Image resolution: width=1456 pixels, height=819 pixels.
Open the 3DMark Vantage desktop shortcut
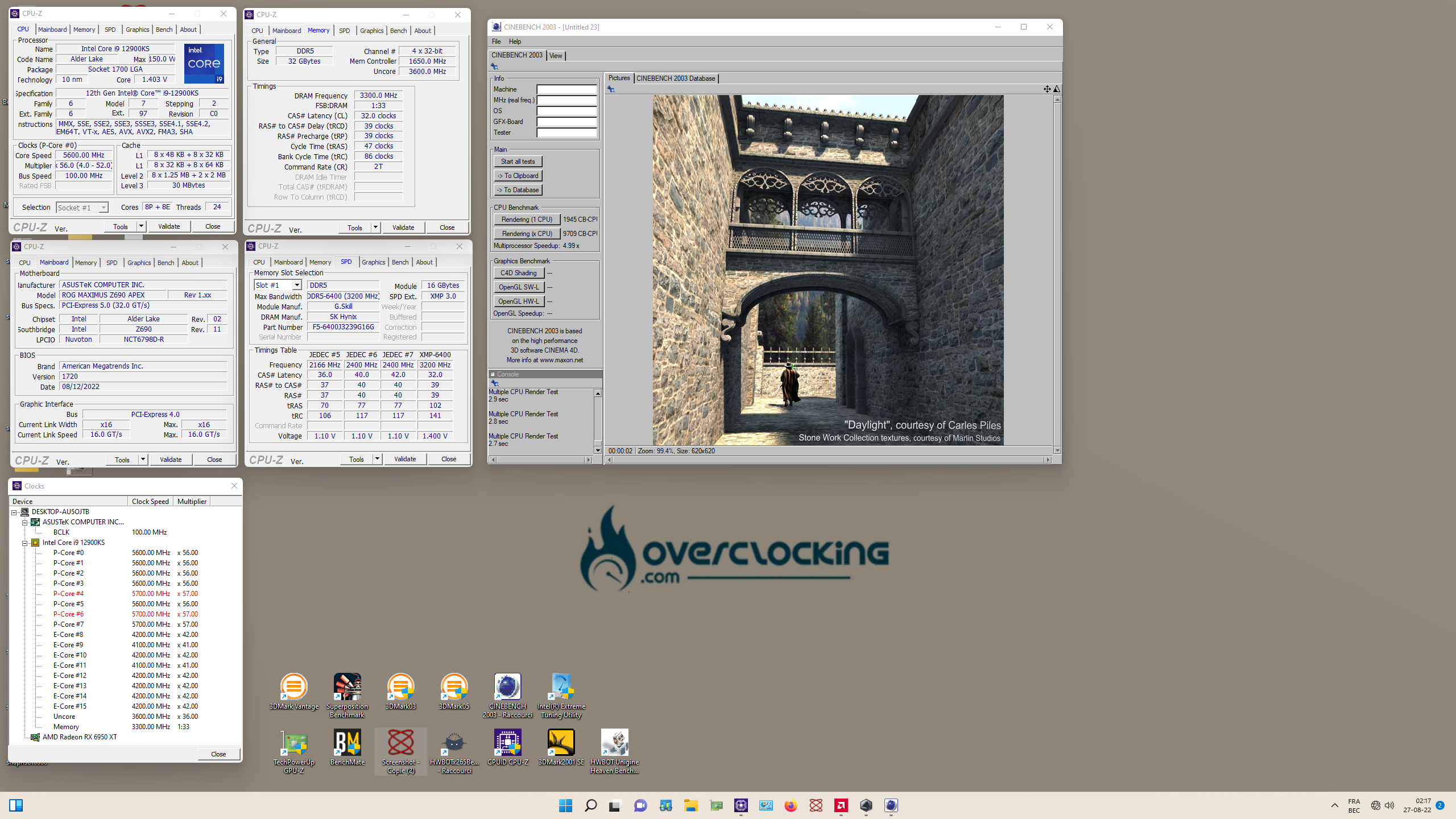[x=293, y=691]
